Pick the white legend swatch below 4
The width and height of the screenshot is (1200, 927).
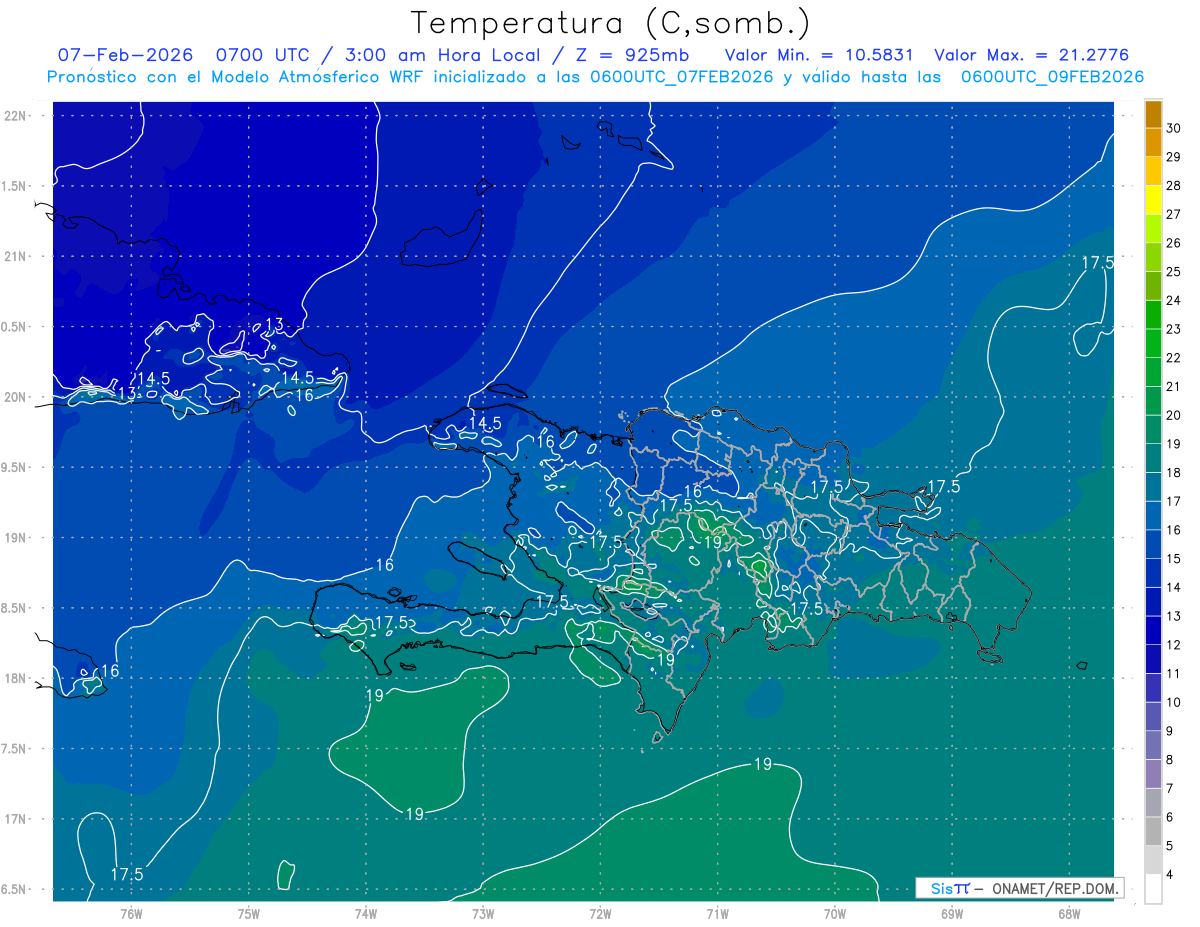[x=1153, y=889]
